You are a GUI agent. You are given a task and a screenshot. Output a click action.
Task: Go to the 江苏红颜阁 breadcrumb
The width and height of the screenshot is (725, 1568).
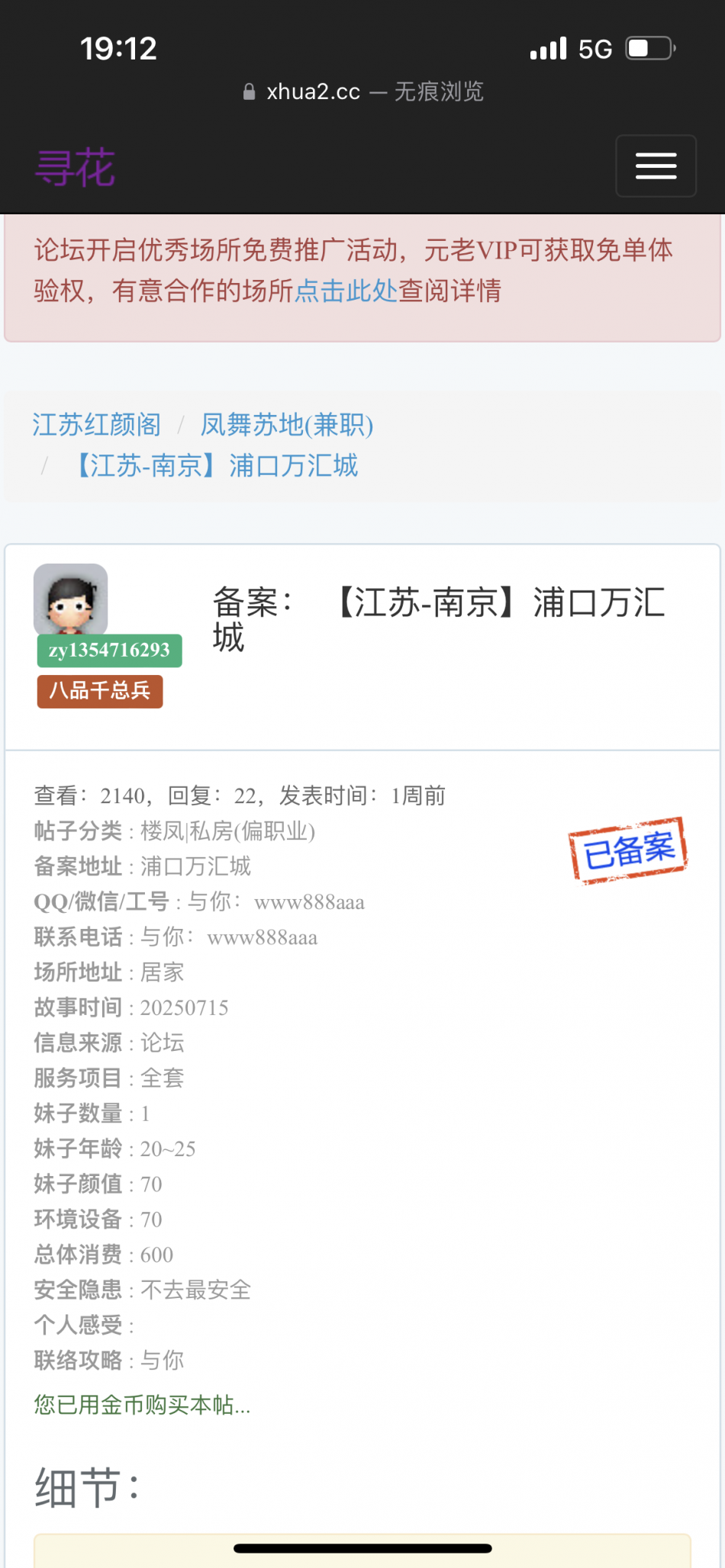tap(97, 424)
